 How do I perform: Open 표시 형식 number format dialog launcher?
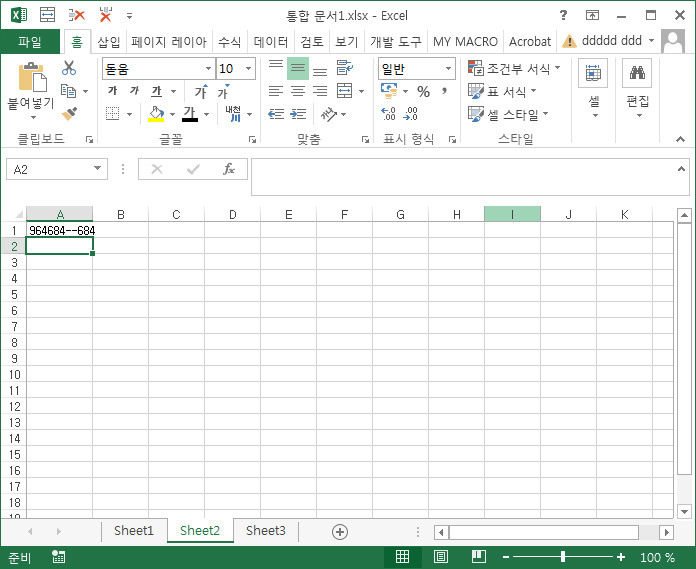coord(452,140)
